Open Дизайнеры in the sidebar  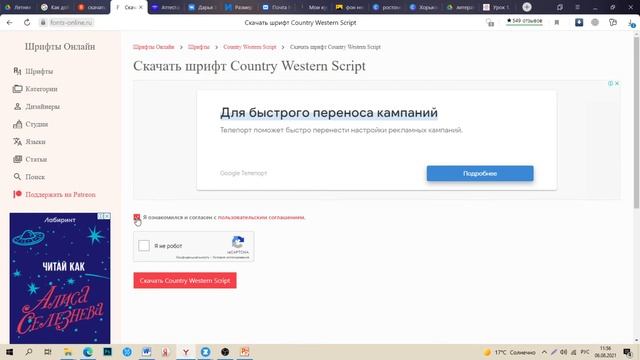[x=36, y=107]
